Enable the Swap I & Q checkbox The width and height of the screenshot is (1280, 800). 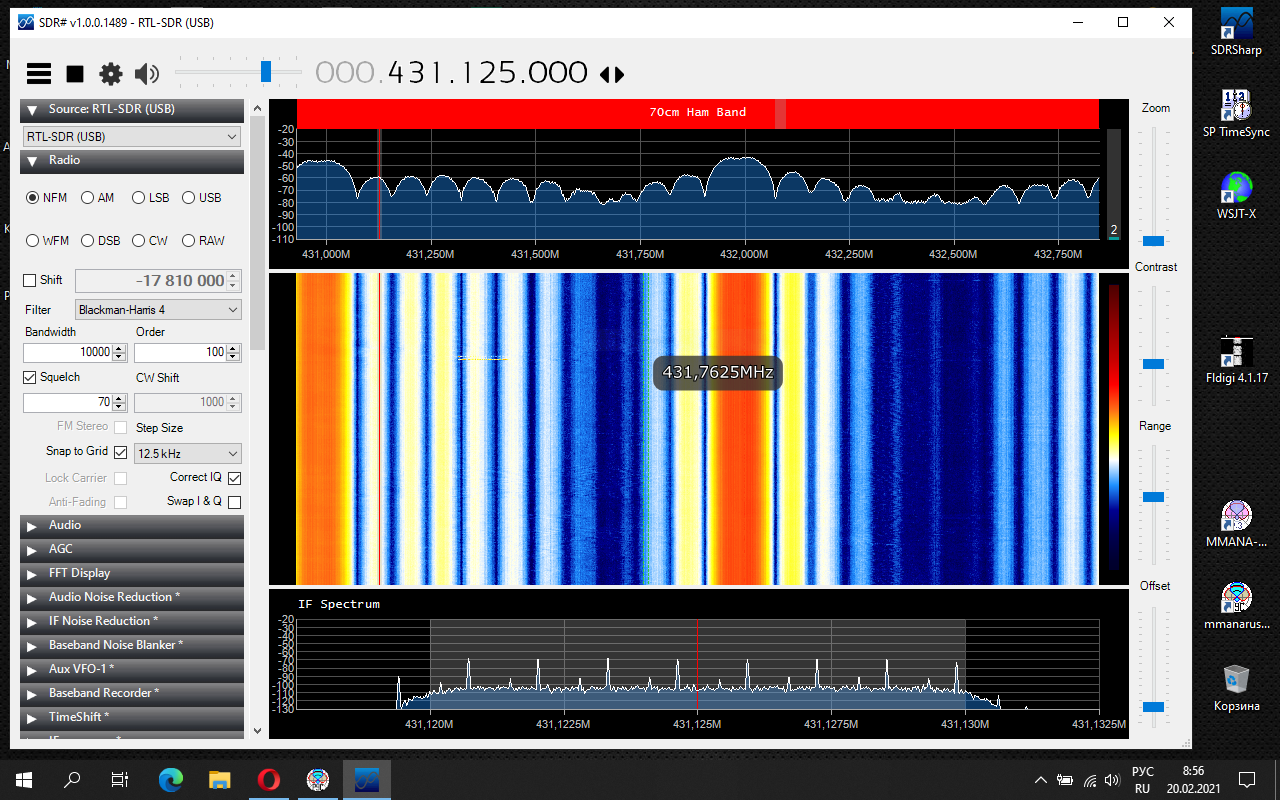tap(235, 502)
